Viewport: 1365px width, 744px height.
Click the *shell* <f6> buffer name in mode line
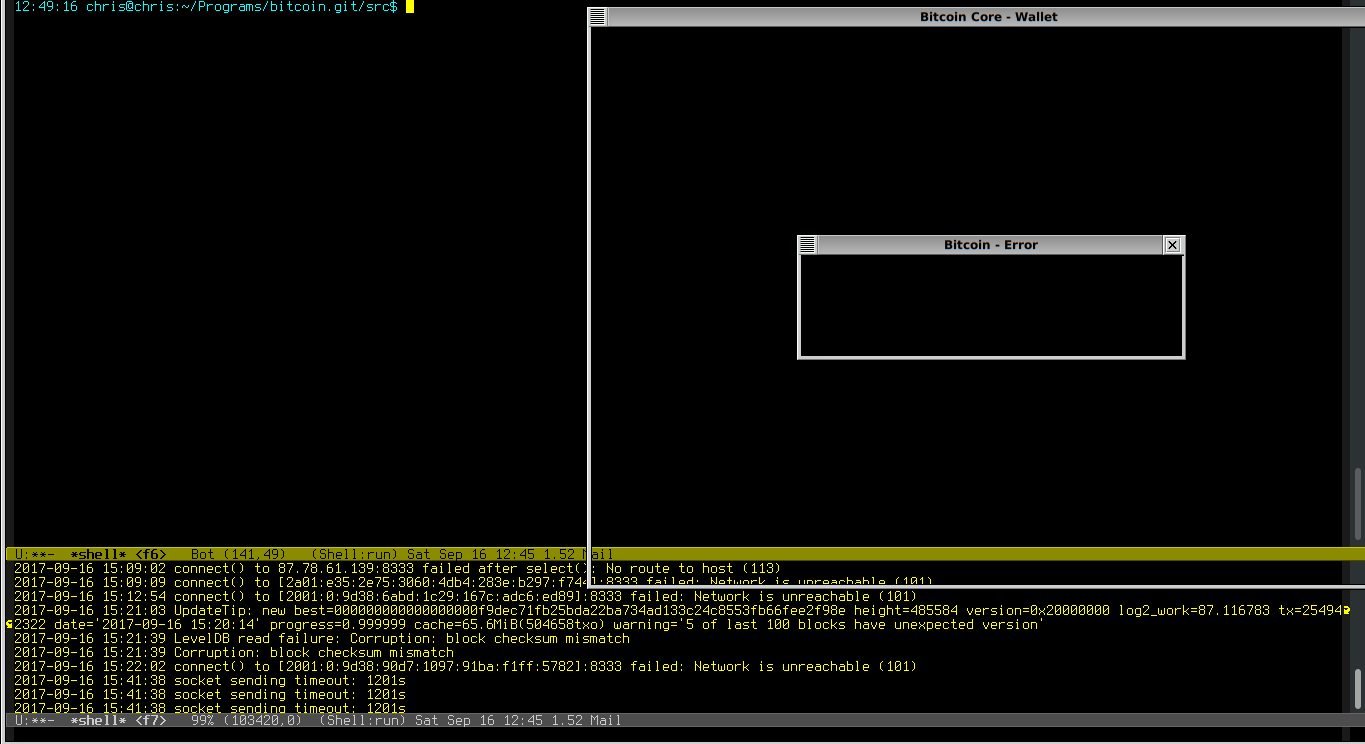[118, 554]
